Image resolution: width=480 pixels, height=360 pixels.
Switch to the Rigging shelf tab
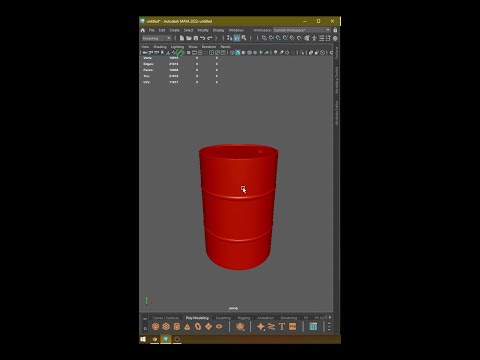(244, 318)
